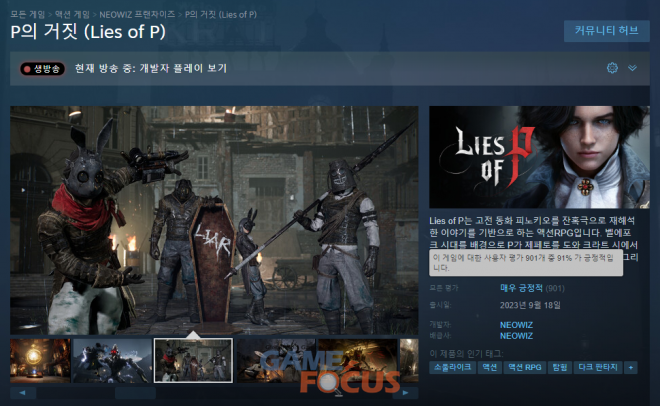Click the review count (901)

point(555,288)
